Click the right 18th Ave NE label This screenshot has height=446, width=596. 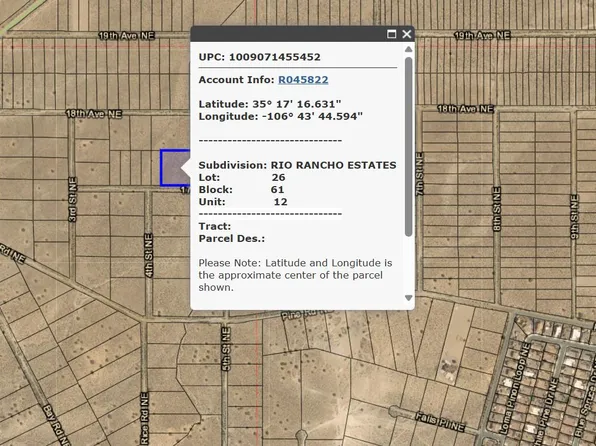(465, 109)
